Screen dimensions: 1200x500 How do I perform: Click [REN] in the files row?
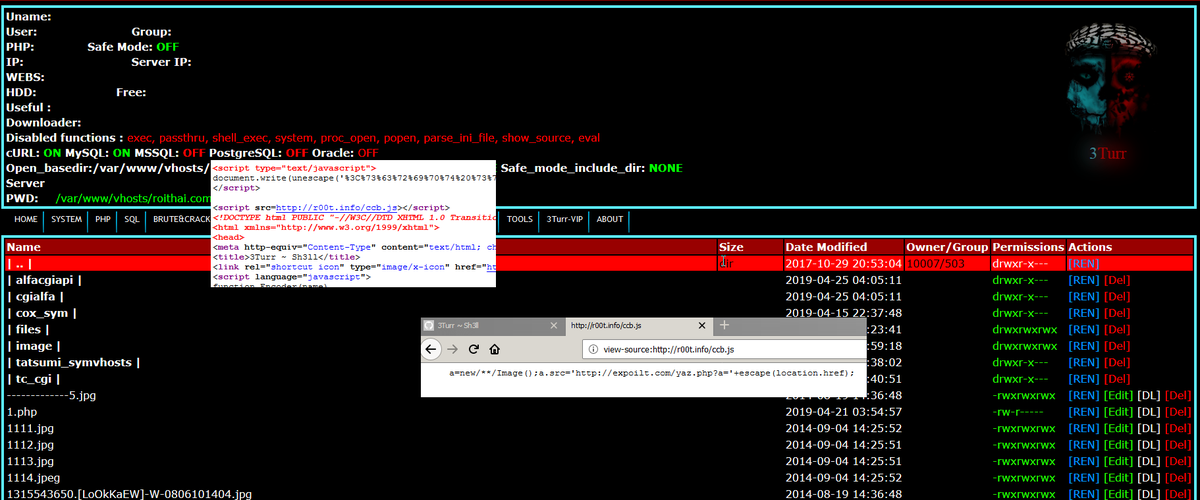coord(1083,329)
